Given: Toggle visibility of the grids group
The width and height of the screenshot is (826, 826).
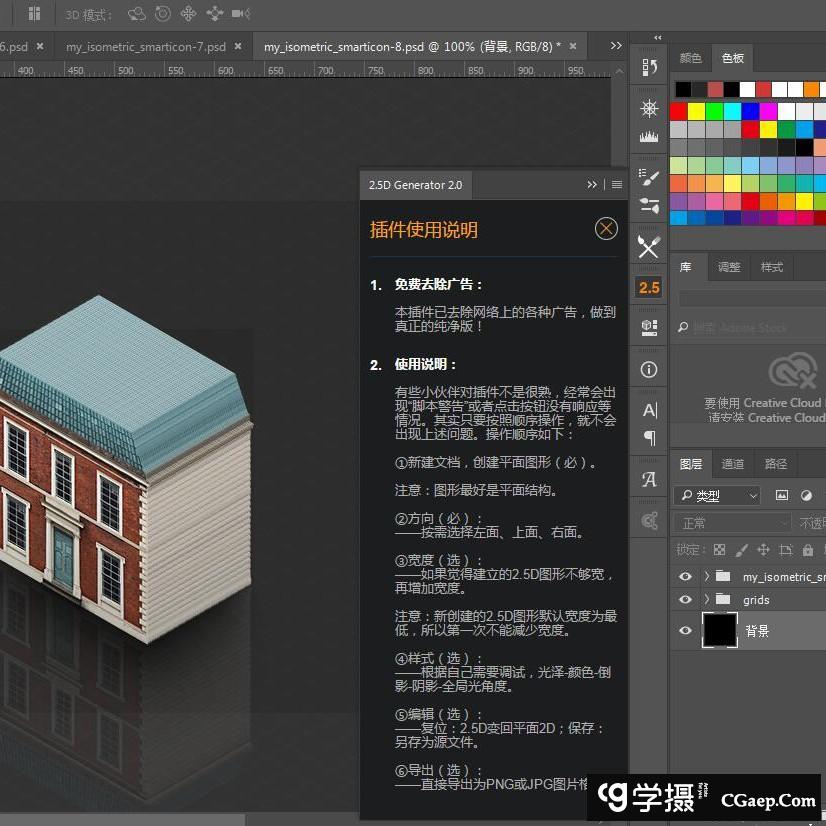Looking at the screenshot, I should [x=685, y=600].
